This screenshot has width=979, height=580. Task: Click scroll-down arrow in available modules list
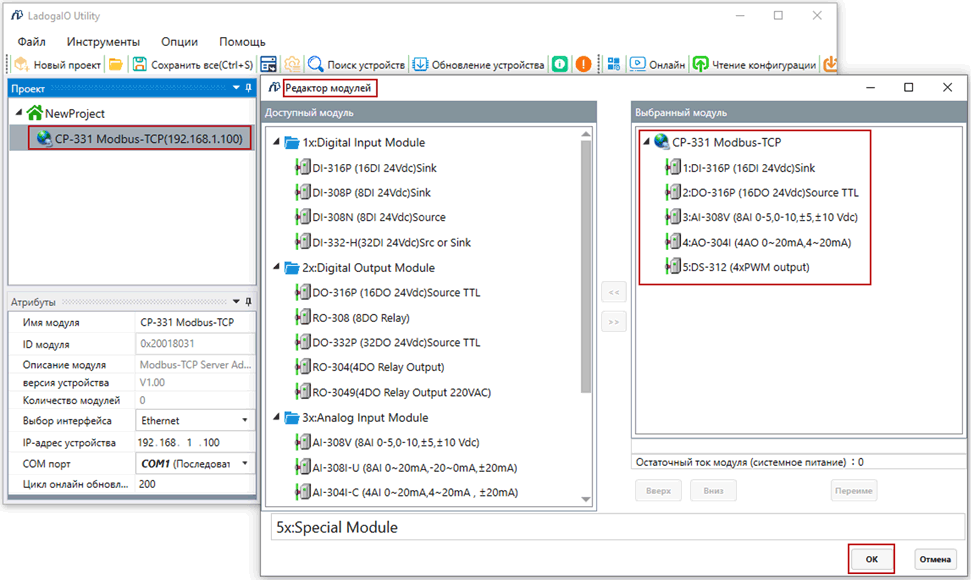tap(586, 499)
